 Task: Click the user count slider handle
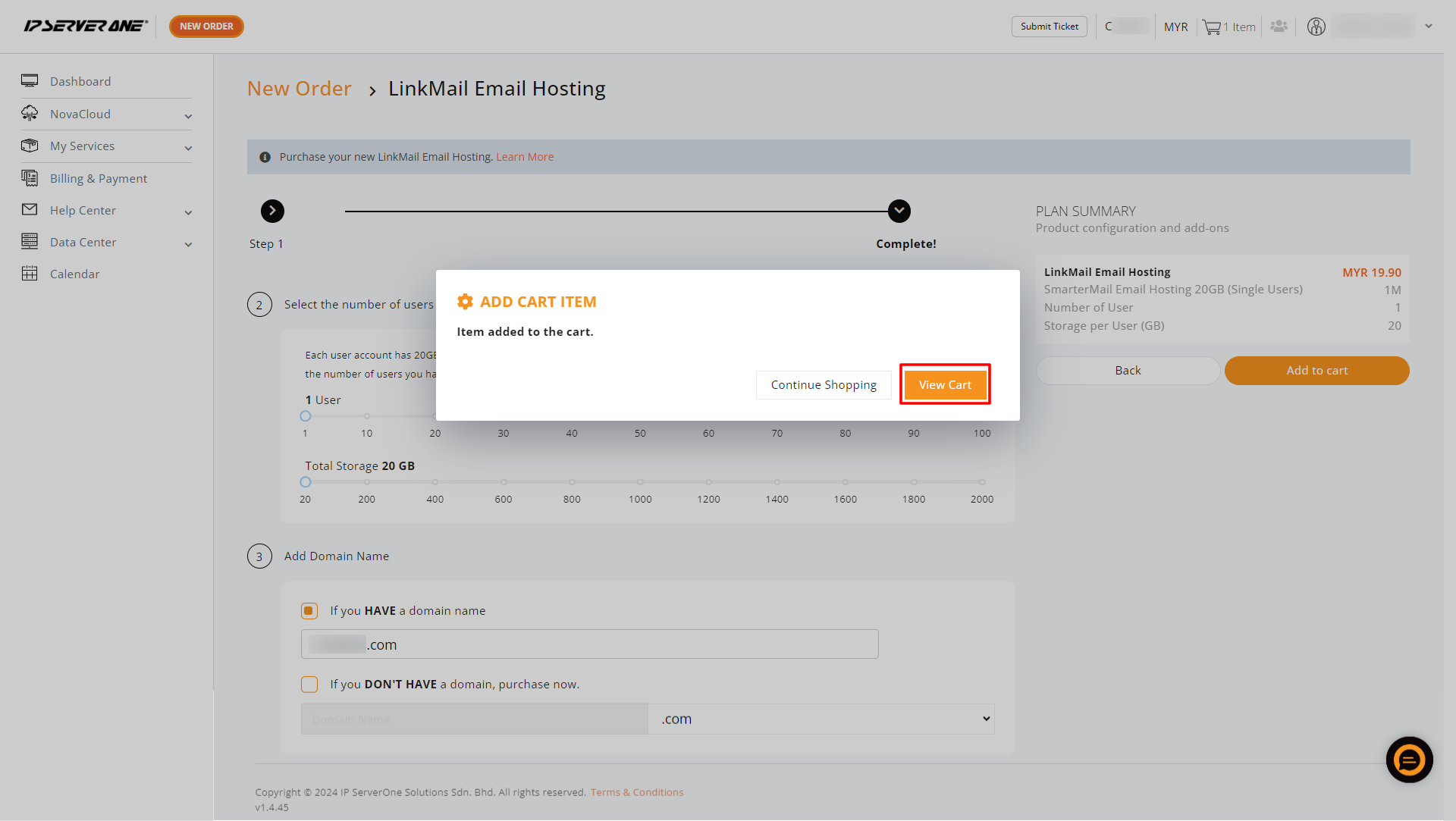coord(306,416)
